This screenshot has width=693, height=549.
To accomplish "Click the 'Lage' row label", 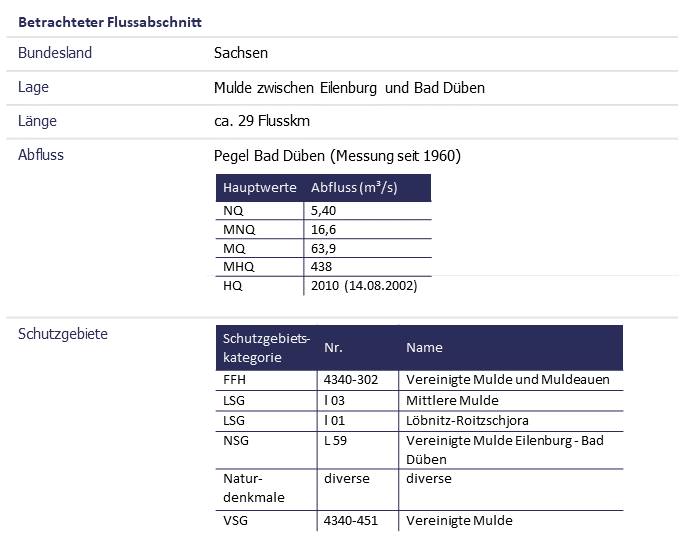I will pyautogui.click(x=33, y=87).
